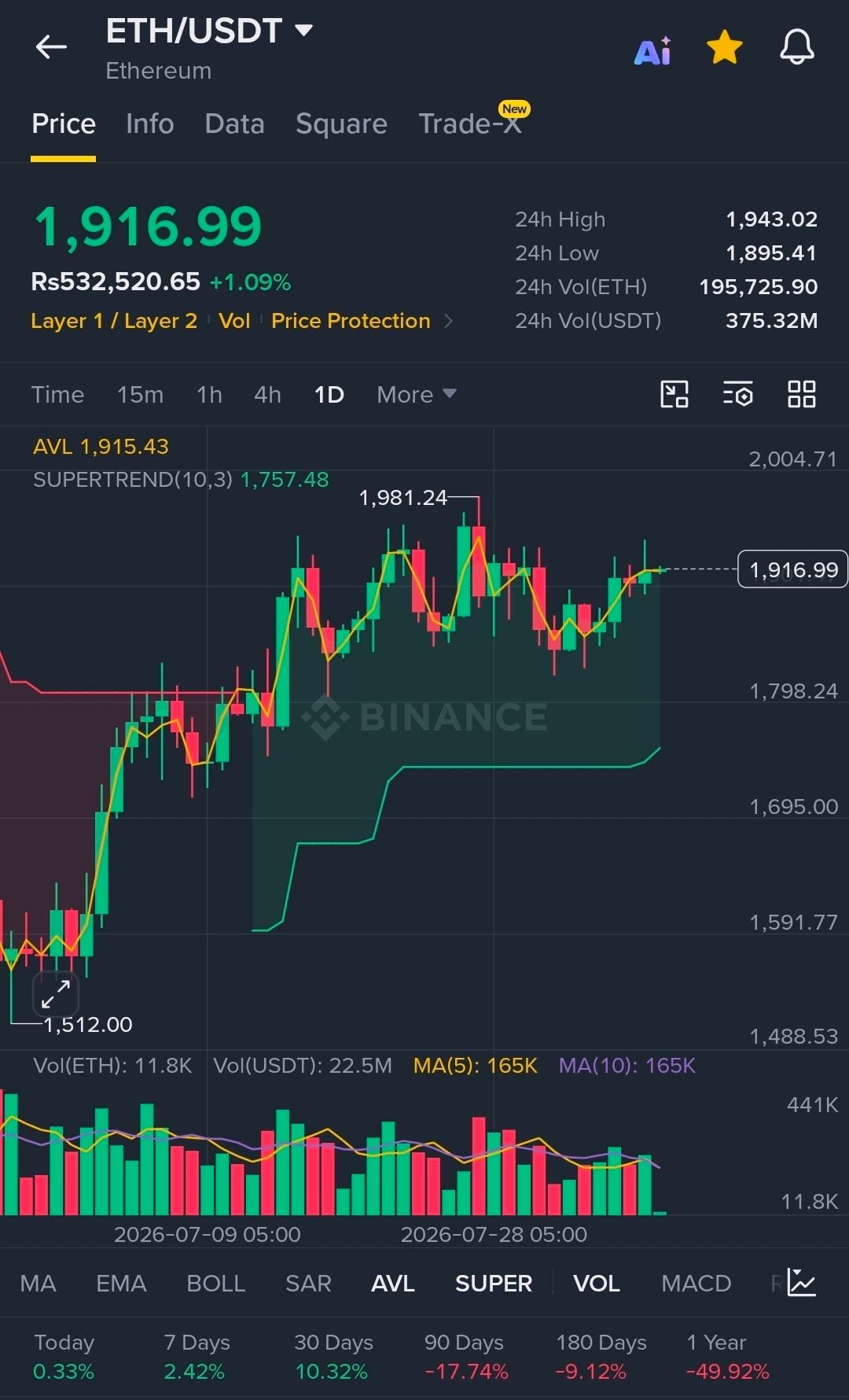Tap the 1,512.00 low marker on chart
The height and width of the screenshot is (1400, 849).
(x=88, y=1024)
